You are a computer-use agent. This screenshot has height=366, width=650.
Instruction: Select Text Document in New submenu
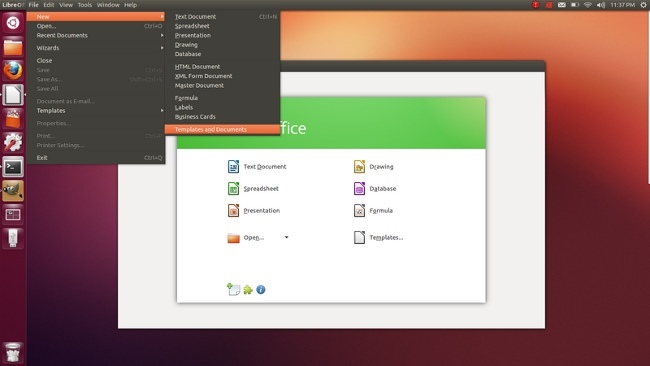click(x=222, y=17)
